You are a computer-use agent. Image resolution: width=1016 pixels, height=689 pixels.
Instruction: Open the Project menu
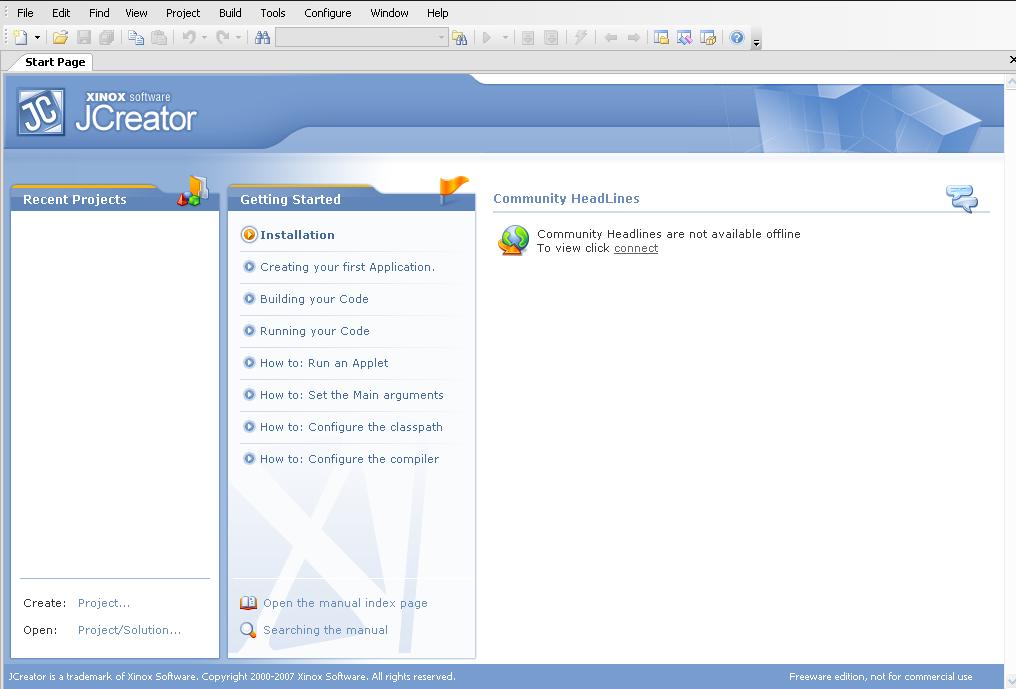tap(183, 13)
